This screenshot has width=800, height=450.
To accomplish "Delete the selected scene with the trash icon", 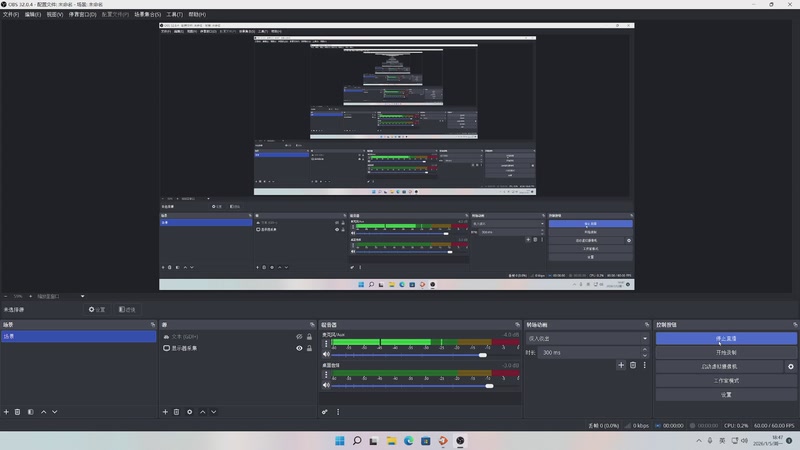I will pos(17,412).
